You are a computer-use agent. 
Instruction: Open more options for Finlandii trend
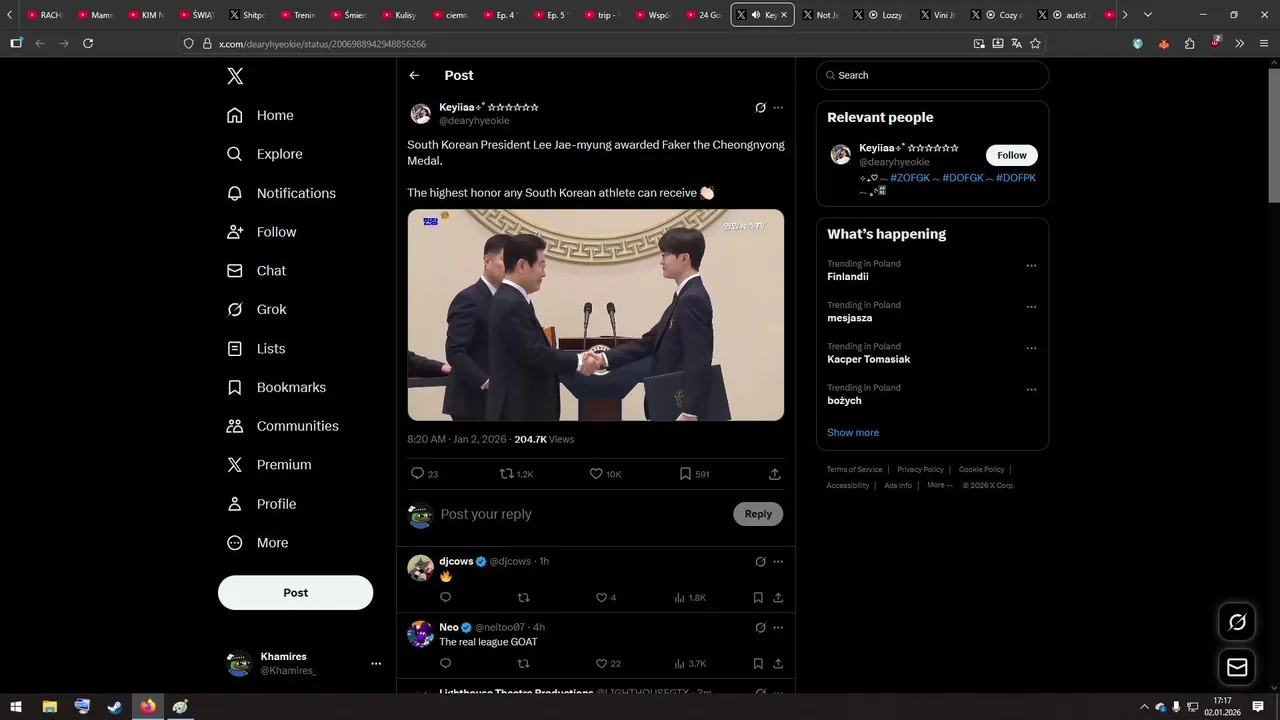pos(1031,266)
